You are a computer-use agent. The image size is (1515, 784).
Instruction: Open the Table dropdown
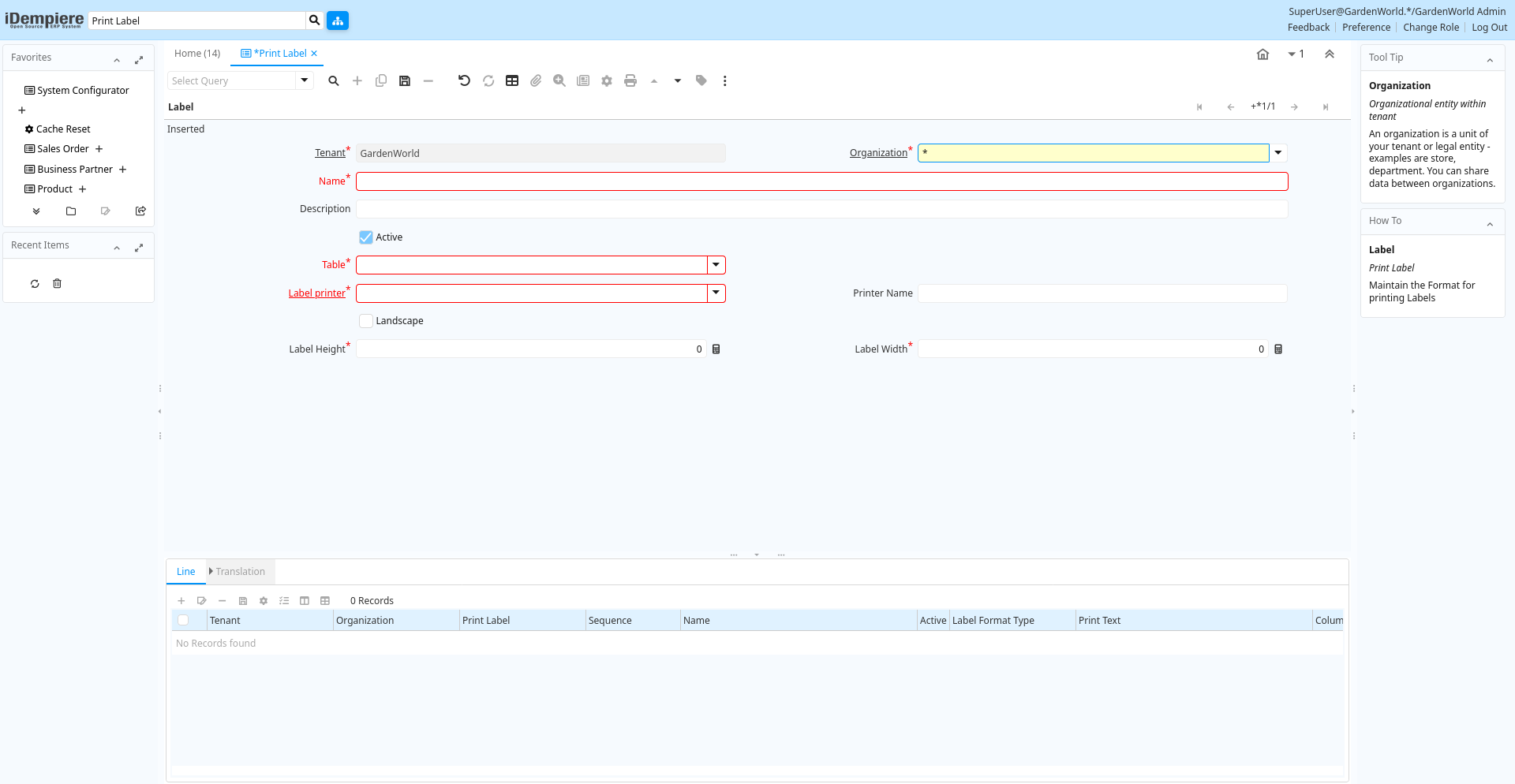click(x=716, y=265)
